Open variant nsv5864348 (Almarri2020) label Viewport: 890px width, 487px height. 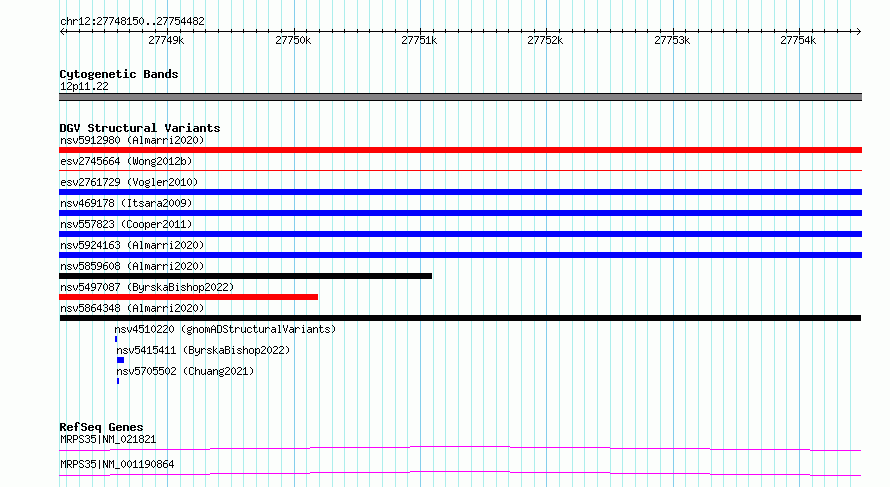coord(132,308)
